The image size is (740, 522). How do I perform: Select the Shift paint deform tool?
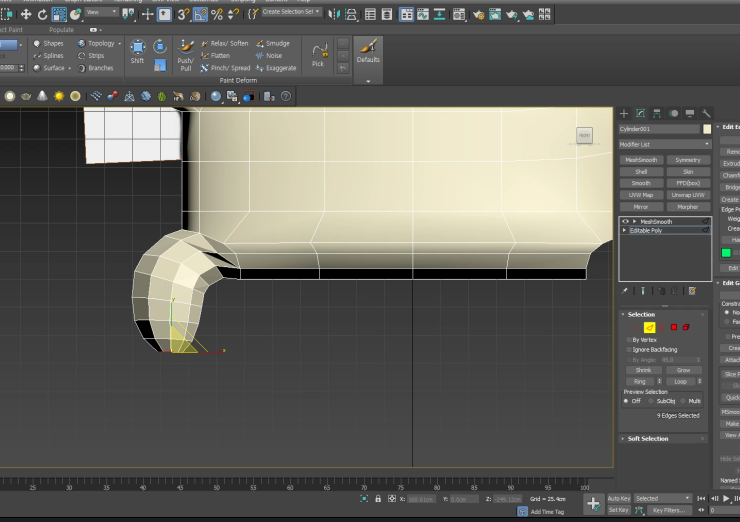point(137,52)
